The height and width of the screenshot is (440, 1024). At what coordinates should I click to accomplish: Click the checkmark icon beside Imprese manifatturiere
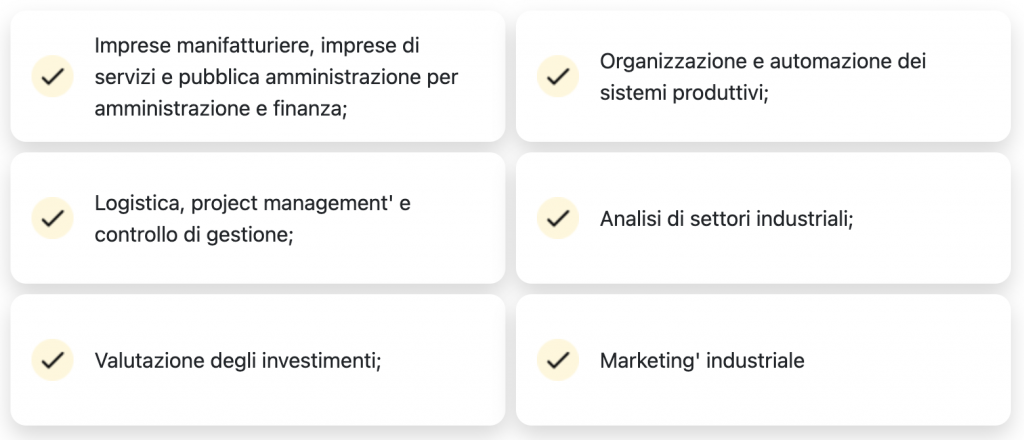(x=52, y=76)
